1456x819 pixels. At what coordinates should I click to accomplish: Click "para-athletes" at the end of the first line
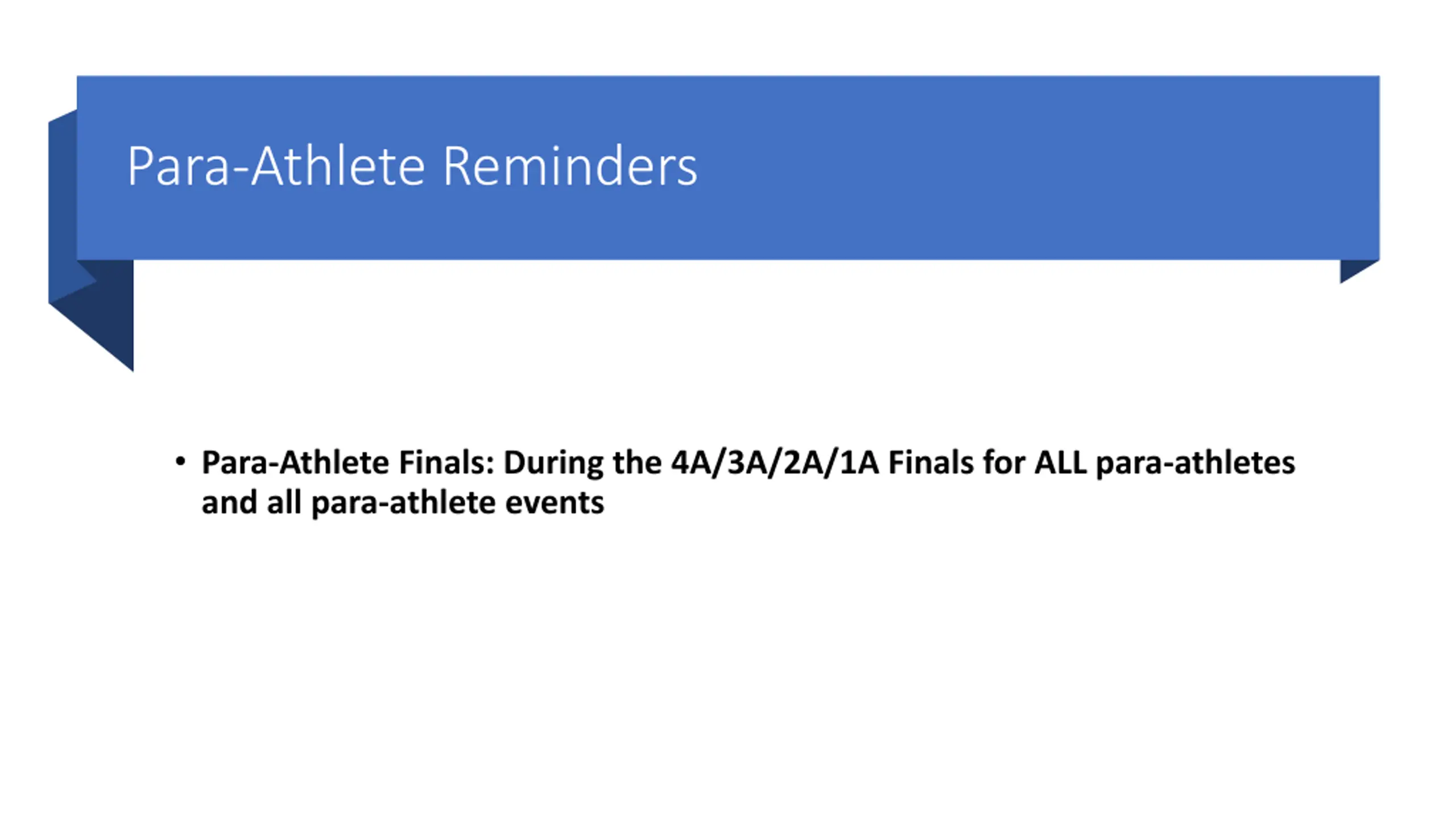(x=1196, y=464)
